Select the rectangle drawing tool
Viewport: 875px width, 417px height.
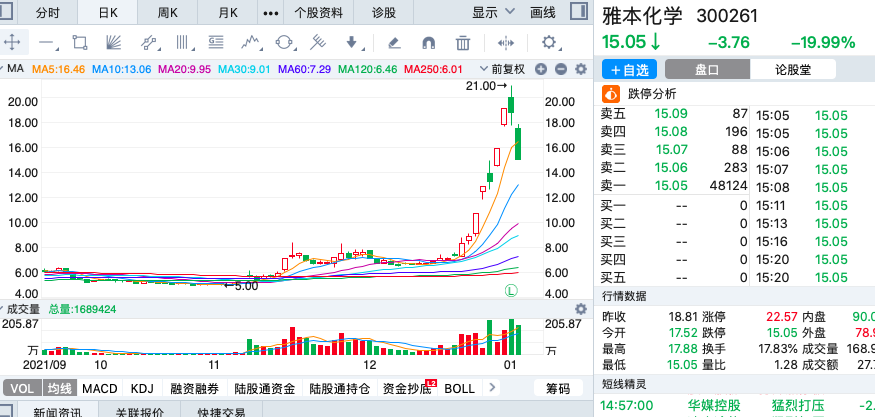(x=80, y=42)
